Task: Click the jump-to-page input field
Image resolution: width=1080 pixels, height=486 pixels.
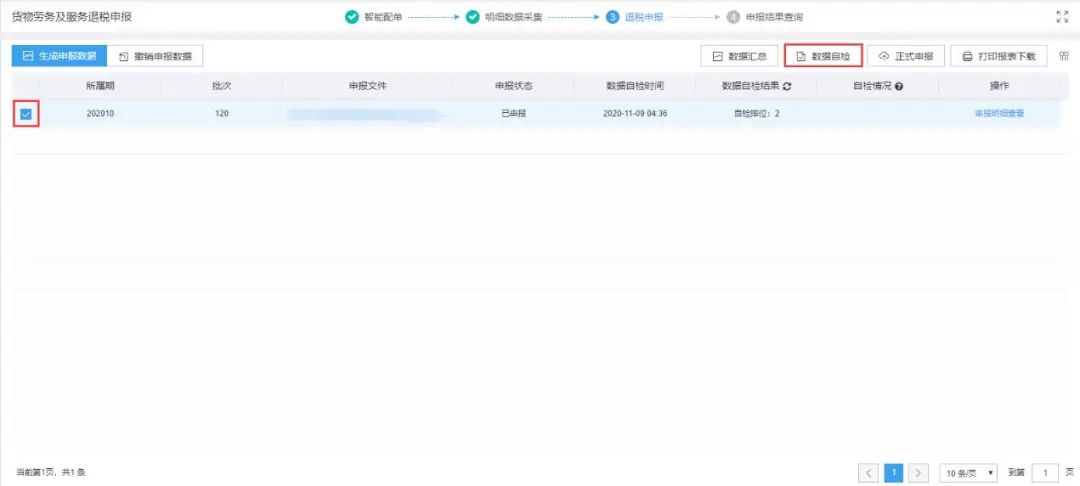Action: point(1046,473)
